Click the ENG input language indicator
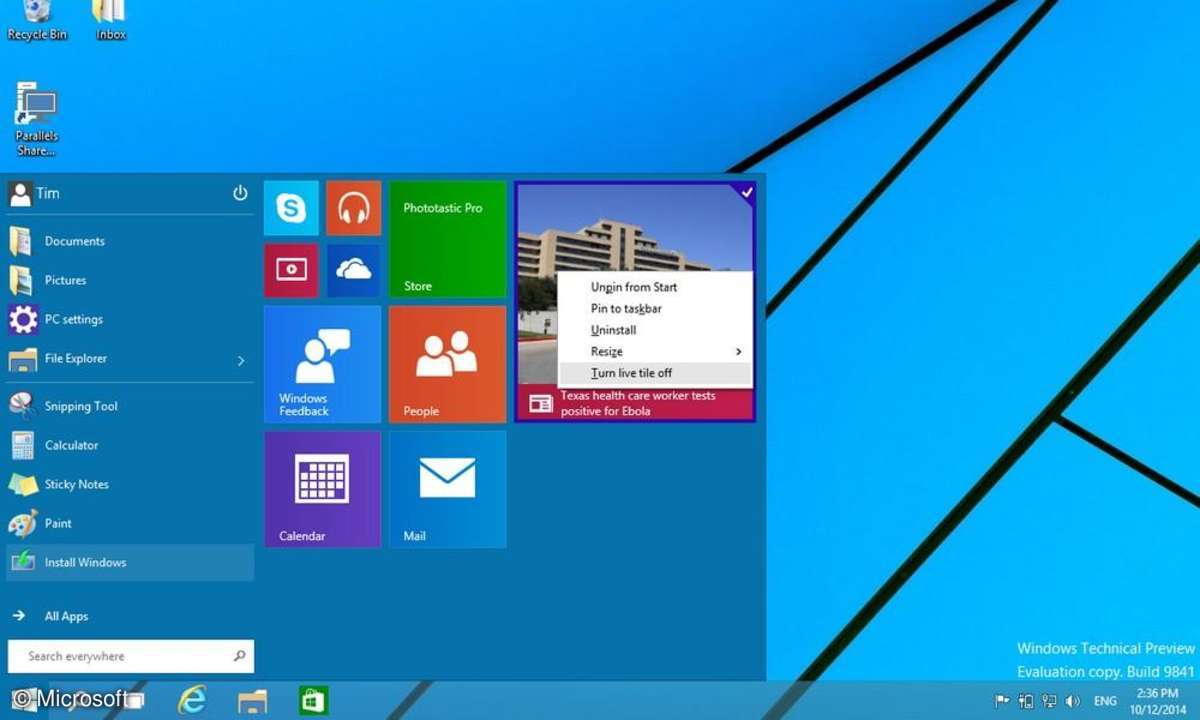1200x720 pixels. point(1105,701)
